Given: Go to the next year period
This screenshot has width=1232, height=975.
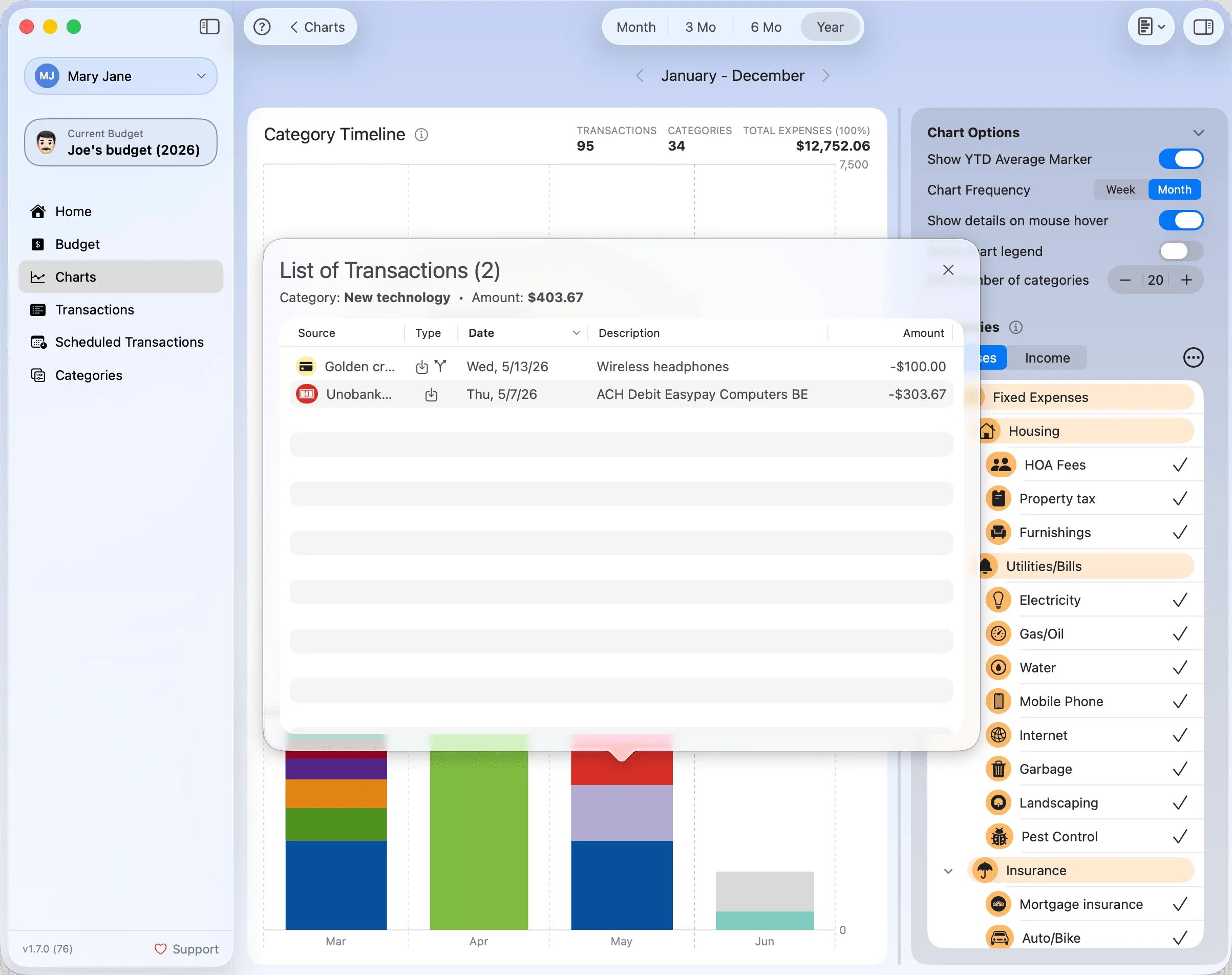Looking at the screenshot, I should 825,75.
